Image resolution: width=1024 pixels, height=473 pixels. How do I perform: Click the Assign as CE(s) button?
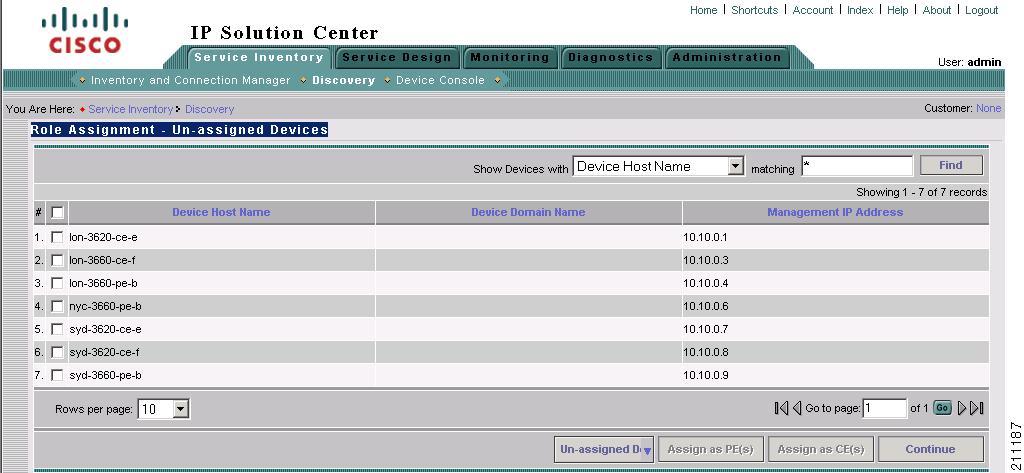tap(821, 449)
